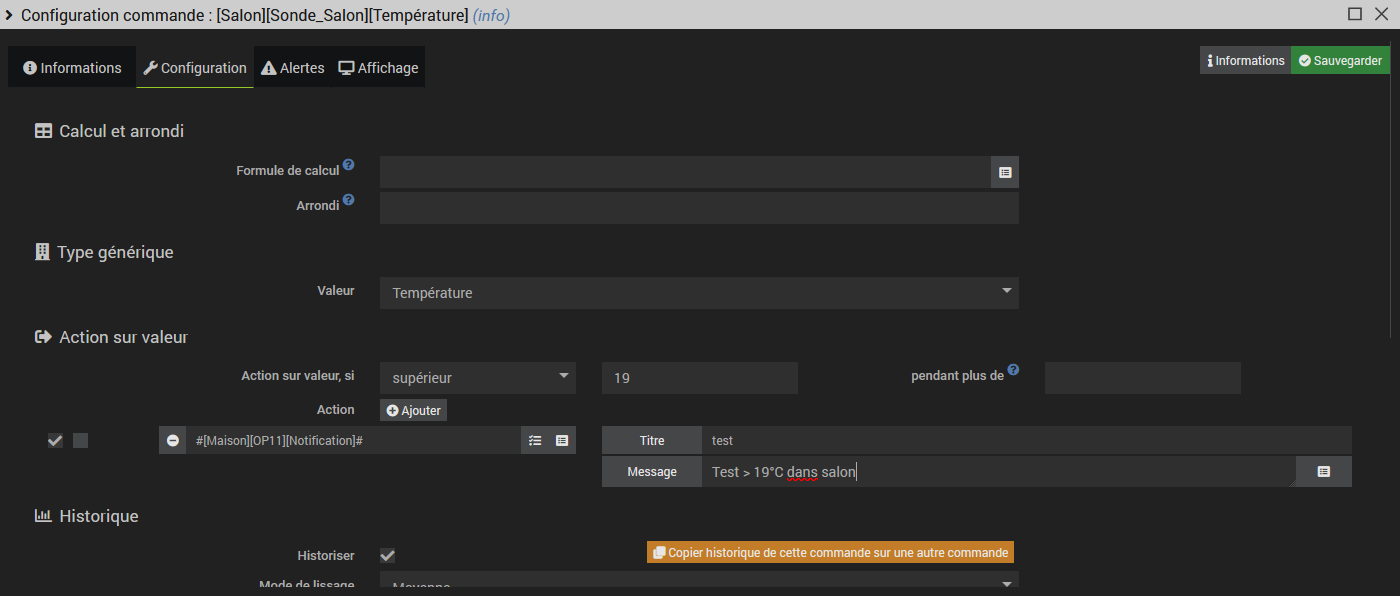Tick the second unchecked action checkbox
Viewport: 1400px width, 596px height.
(x=81, y=441)
